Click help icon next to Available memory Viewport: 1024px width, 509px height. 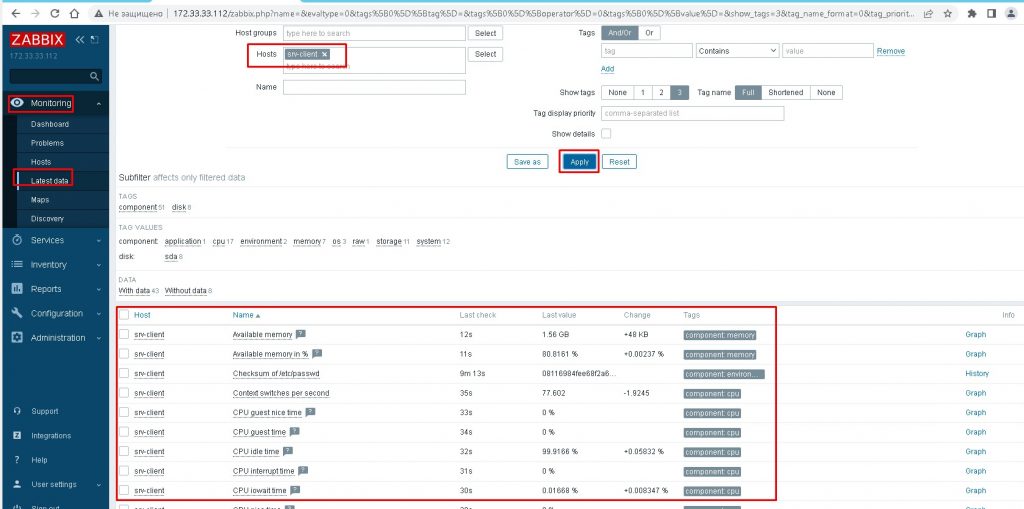click(x=301, y=334)
